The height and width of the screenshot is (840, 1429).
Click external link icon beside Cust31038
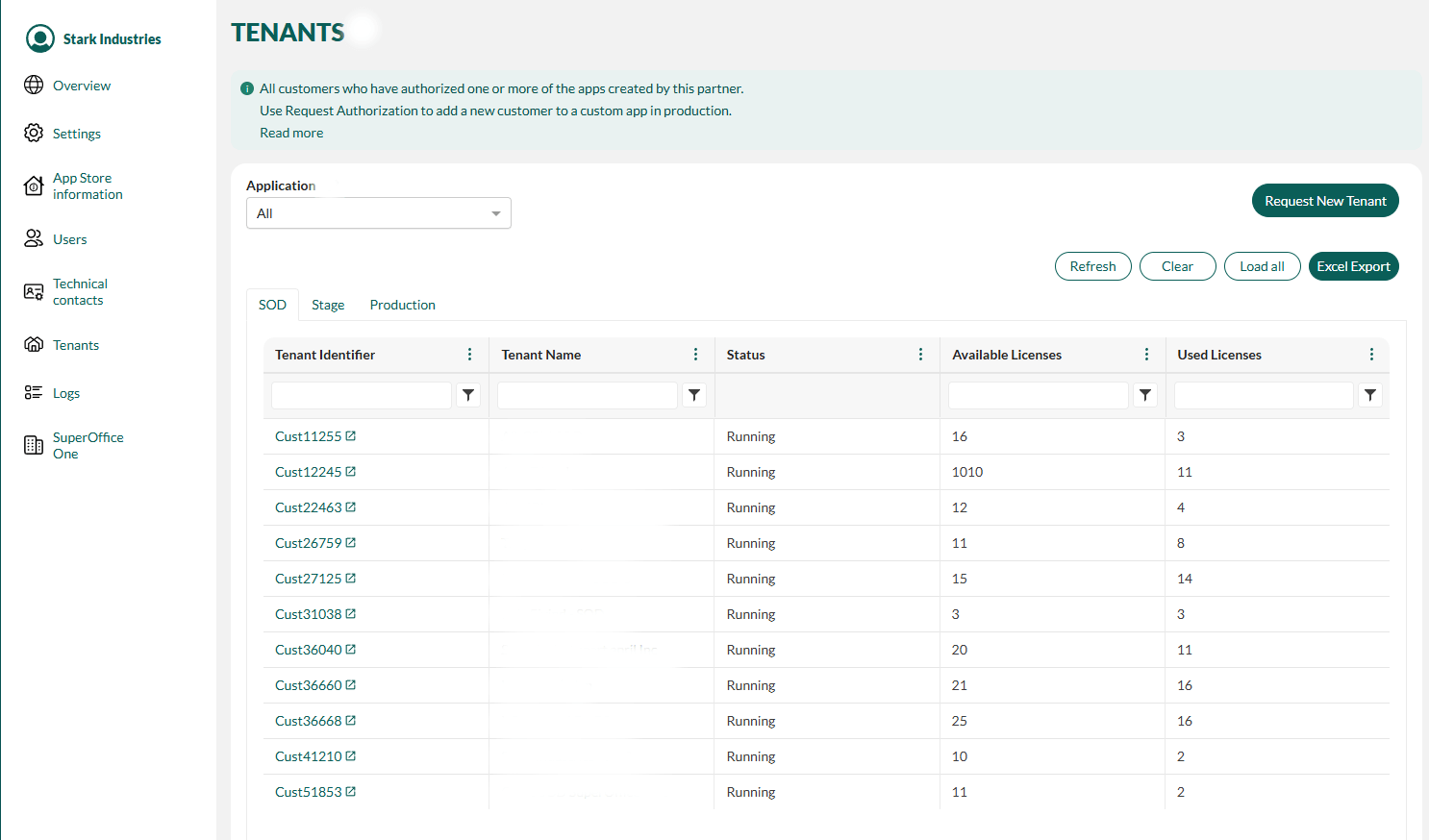[x=351, y=614]
